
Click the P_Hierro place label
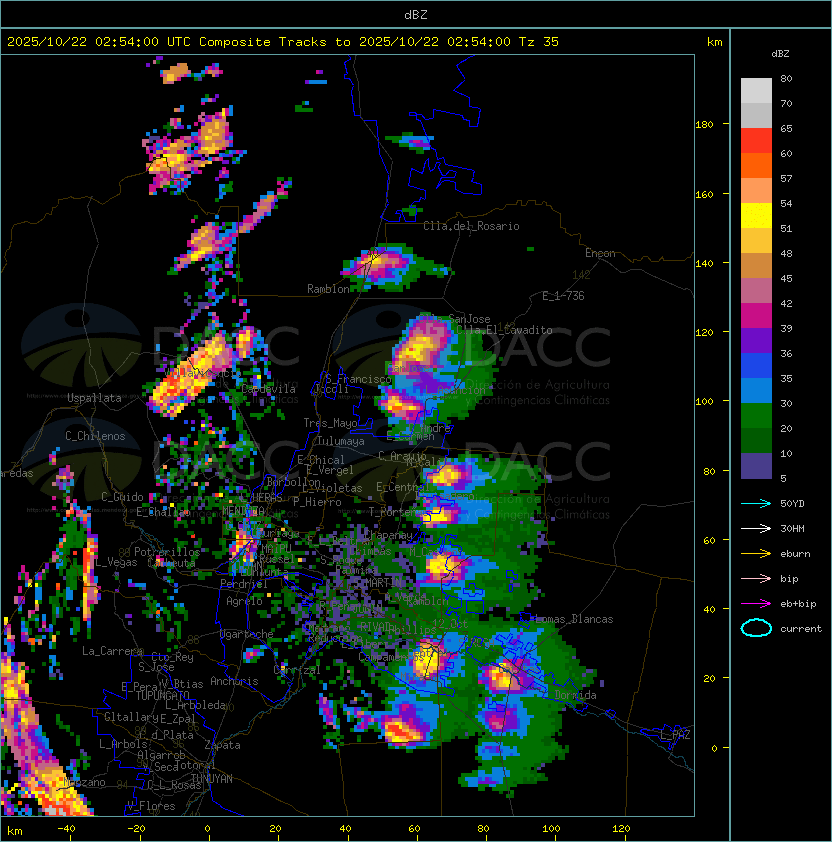[317, 502]
